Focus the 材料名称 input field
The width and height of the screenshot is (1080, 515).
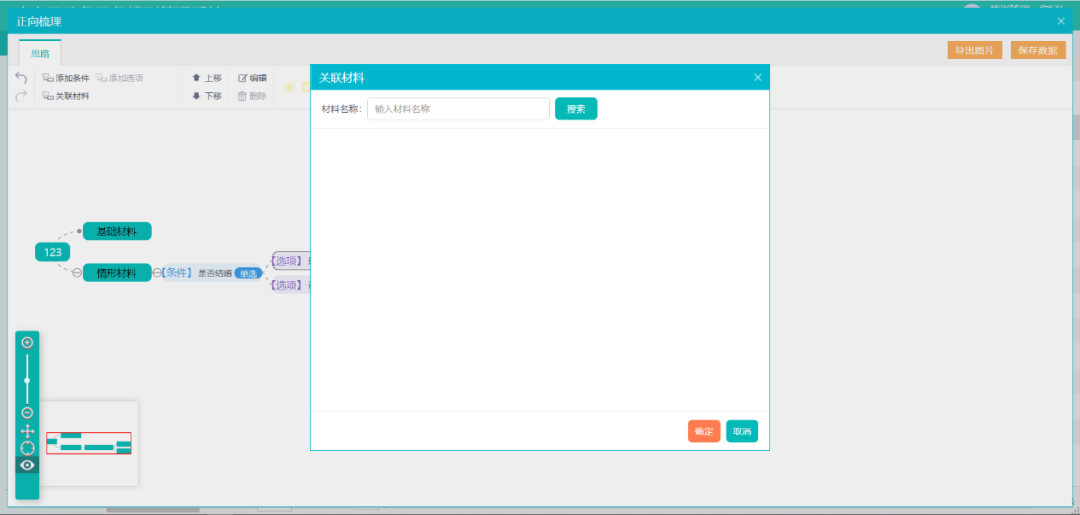click(x=458, y=109)
